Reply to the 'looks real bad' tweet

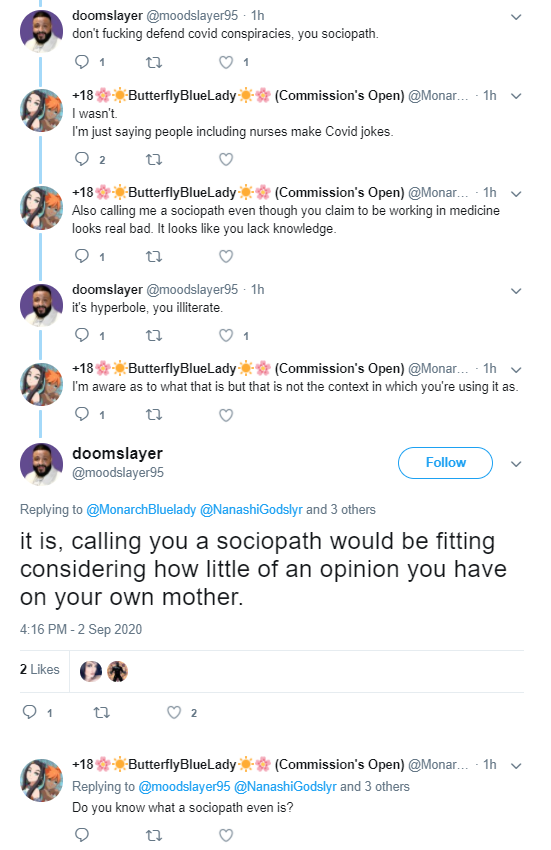(82, 256)
